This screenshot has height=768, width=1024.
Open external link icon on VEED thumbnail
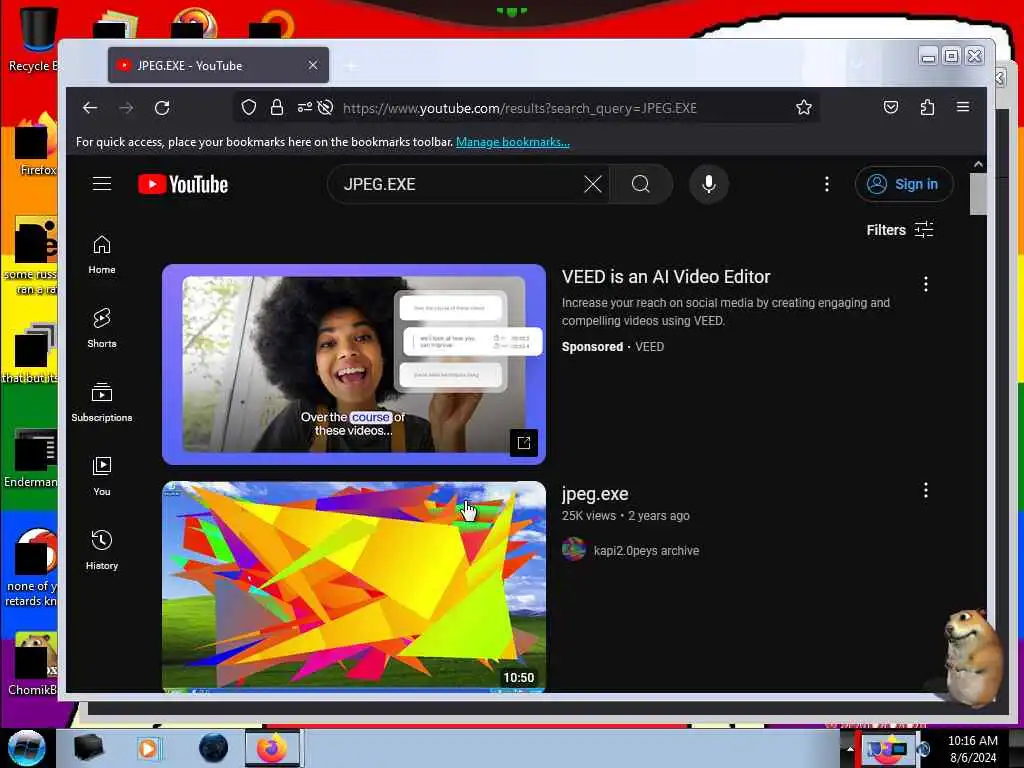(x=524, y=443)
